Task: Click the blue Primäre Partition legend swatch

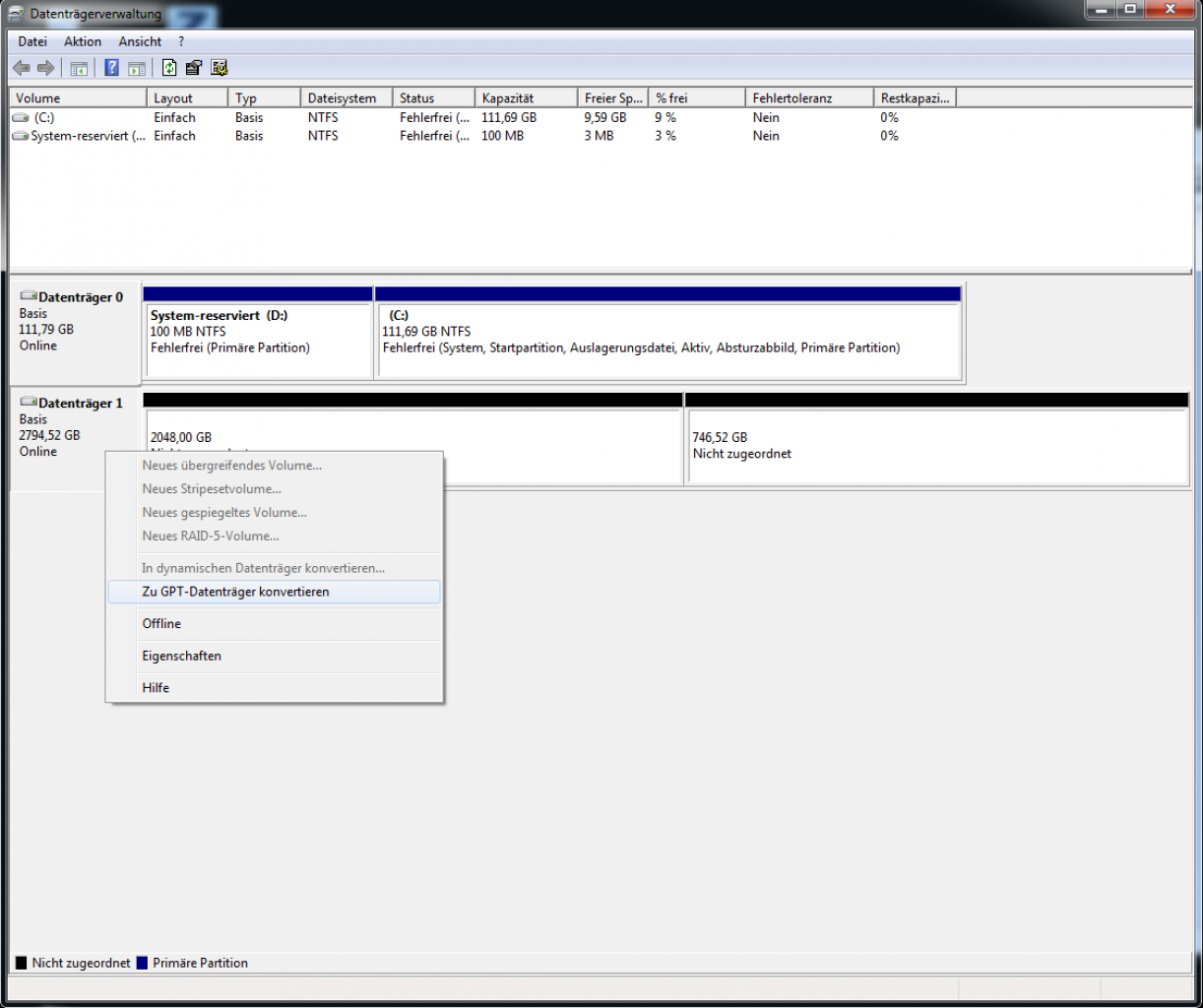Action: [143, 963]
